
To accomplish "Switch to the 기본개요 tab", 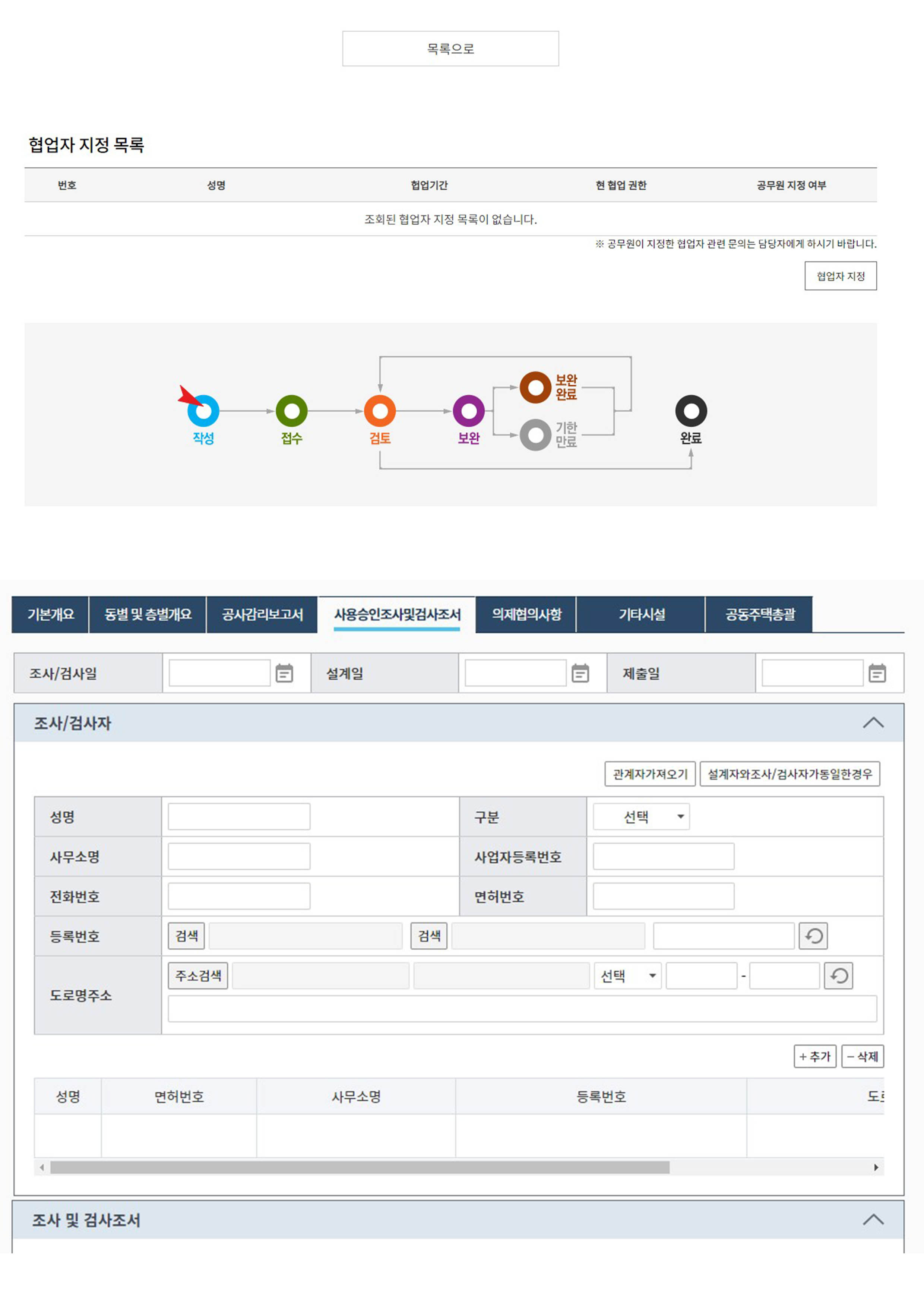I will pyautogui.click(x=51, y=614).
